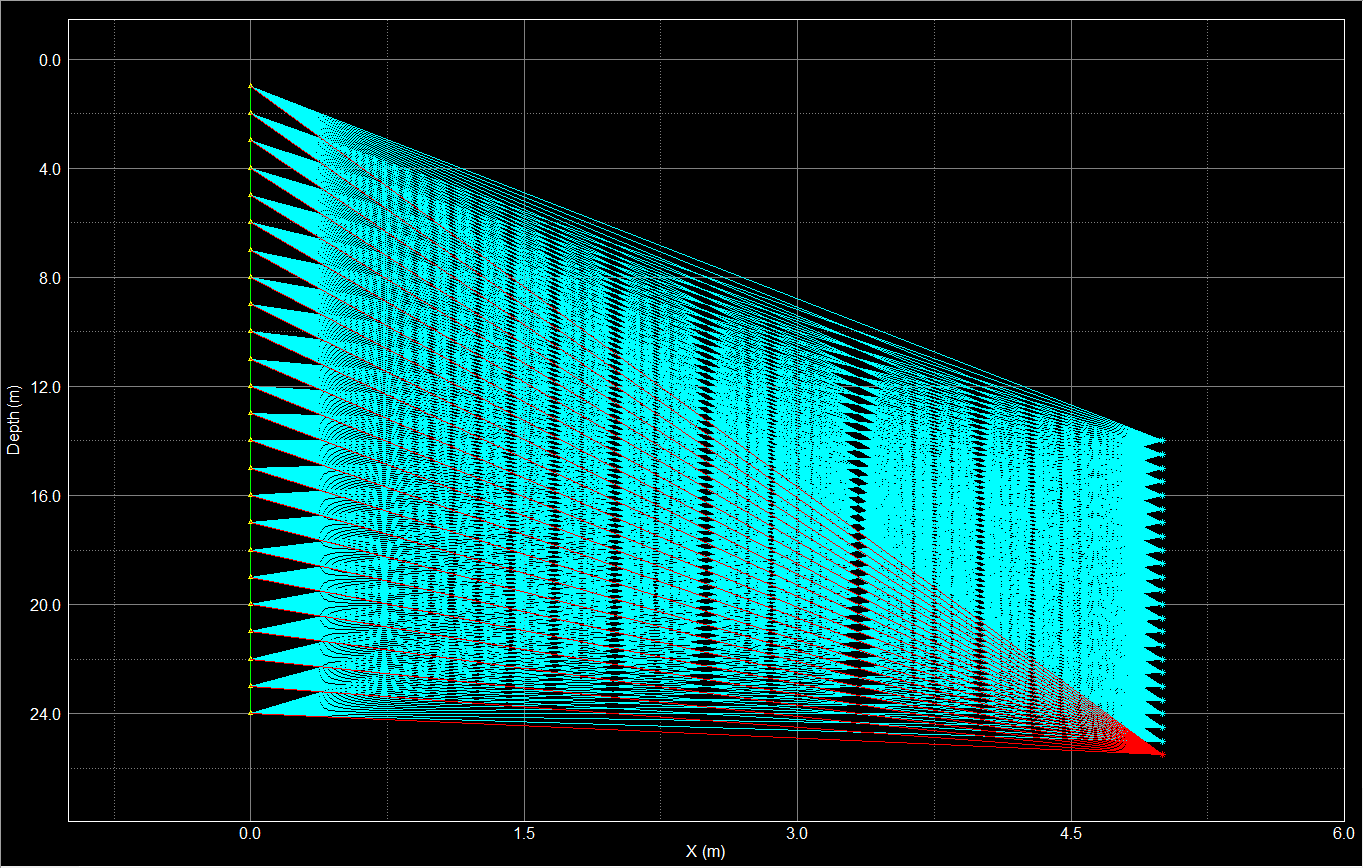Click the "X (m)" horizontal axis title

[x=705, y=851]
